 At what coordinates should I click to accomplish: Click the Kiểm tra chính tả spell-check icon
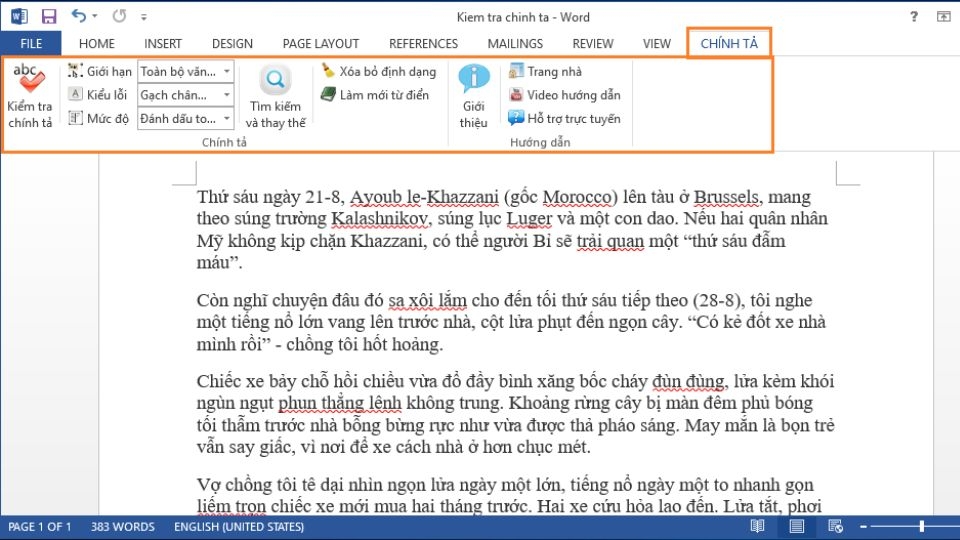pyautogui.click(x=29, y=78)
